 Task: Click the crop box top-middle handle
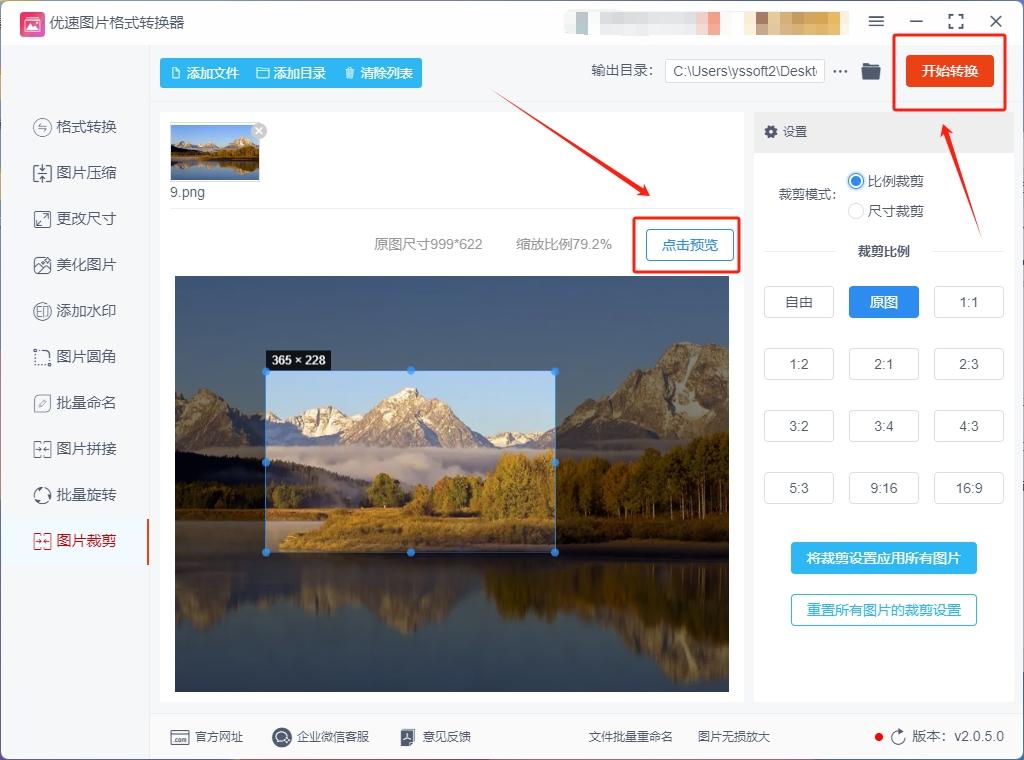click(x=411, y=371)
